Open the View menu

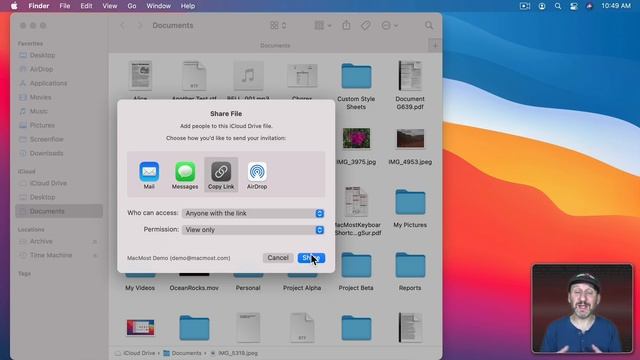coord(109,6)
